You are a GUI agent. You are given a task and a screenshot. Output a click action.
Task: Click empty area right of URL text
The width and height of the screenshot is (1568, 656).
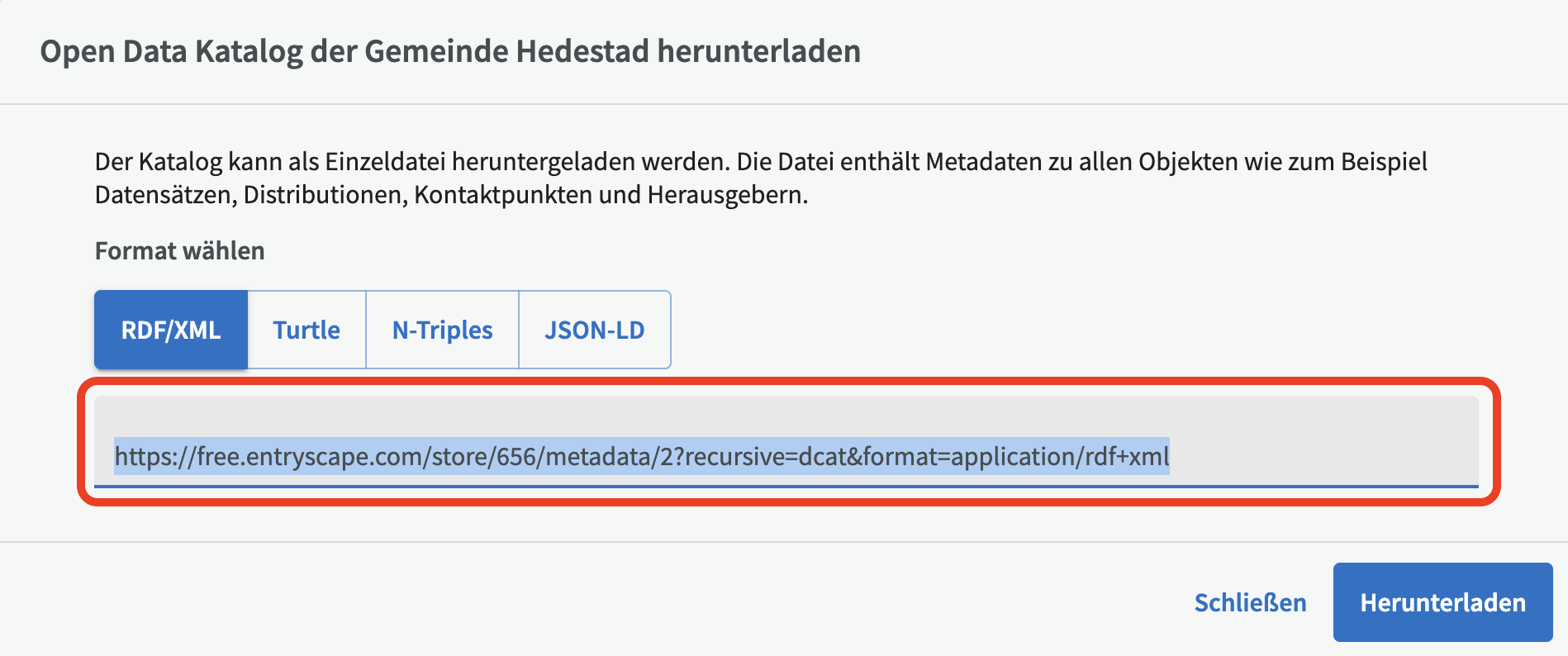[x=1322, y=456]
